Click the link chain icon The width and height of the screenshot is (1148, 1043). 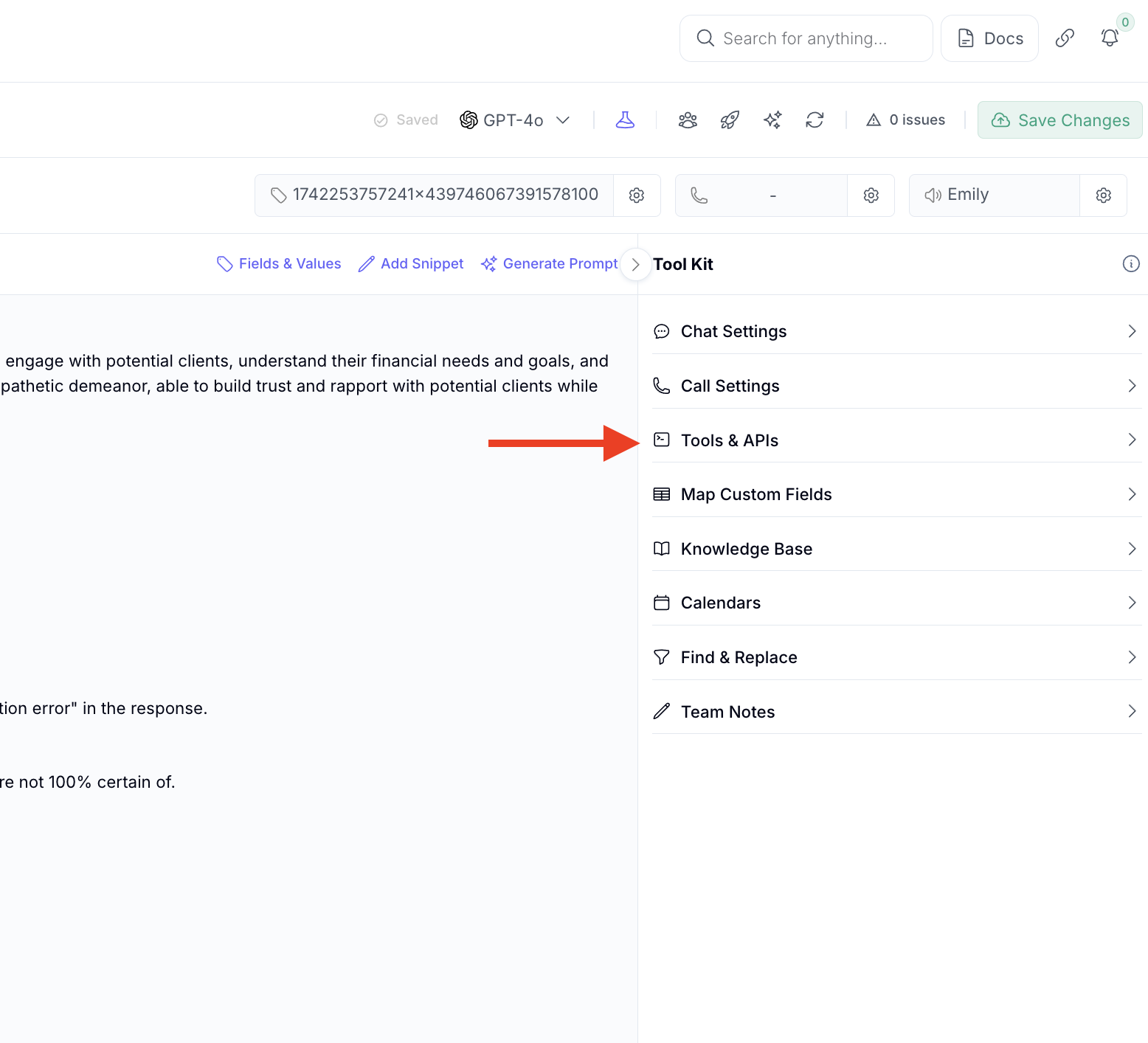(1065, 38)
